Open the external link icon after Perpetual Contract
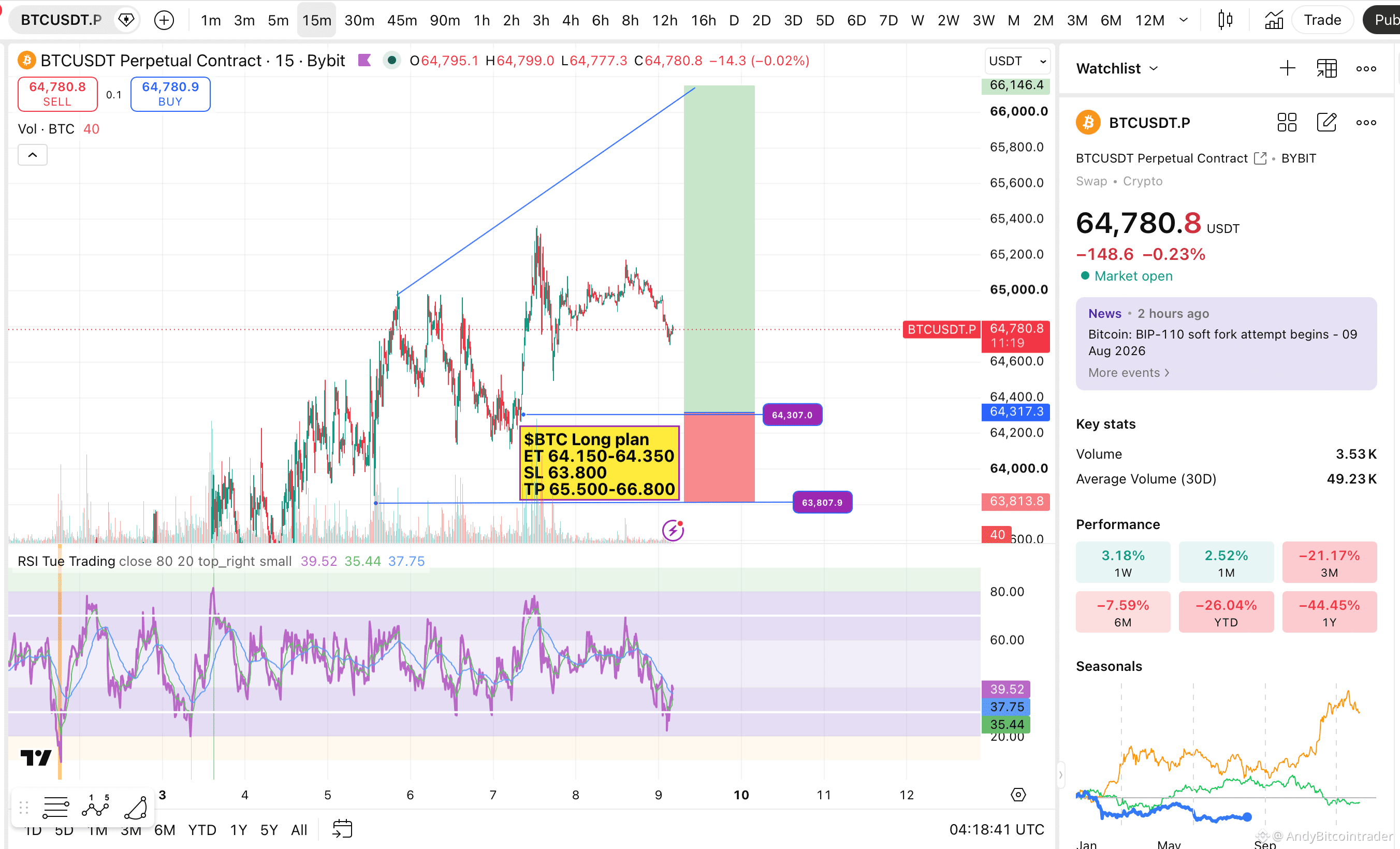Screen dimensions: 1400x849 pos(1260,158)
